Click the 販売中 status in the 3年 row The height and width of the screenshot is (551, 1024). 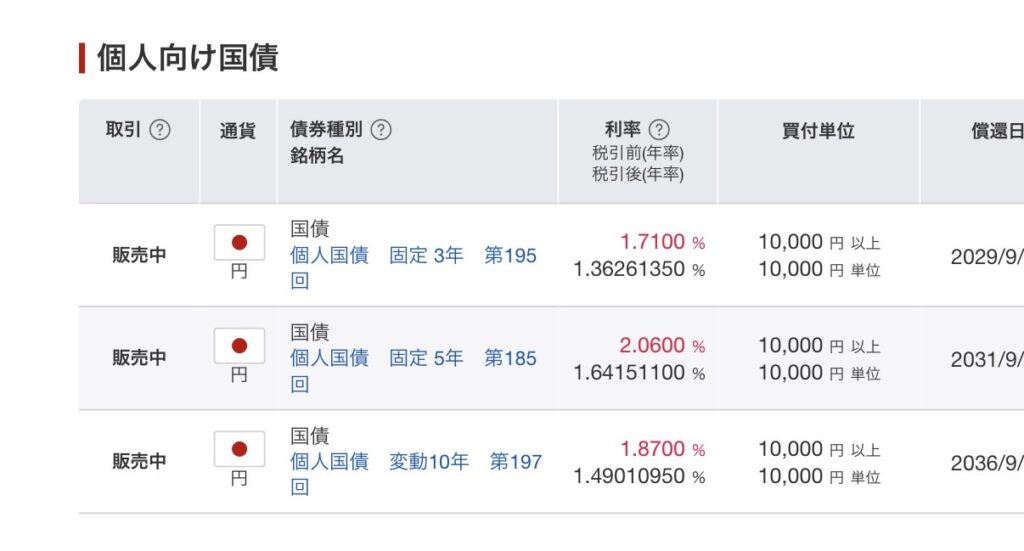tap(139, 255)
